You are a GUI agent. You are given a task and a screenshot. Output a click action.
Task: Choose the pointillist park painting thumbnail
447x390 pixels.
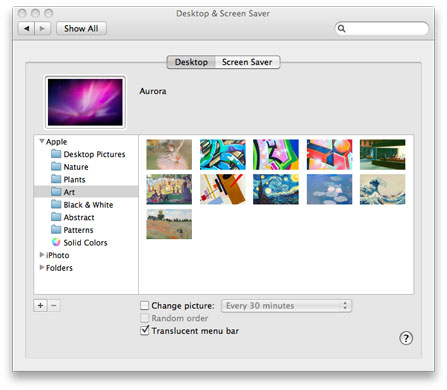(x=169, y=189)
